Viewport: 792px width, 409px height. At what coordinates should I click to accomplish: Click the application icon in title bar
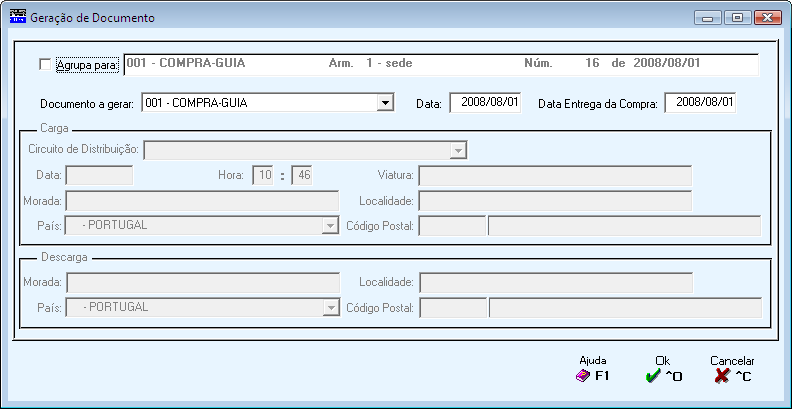click(18, 18)
